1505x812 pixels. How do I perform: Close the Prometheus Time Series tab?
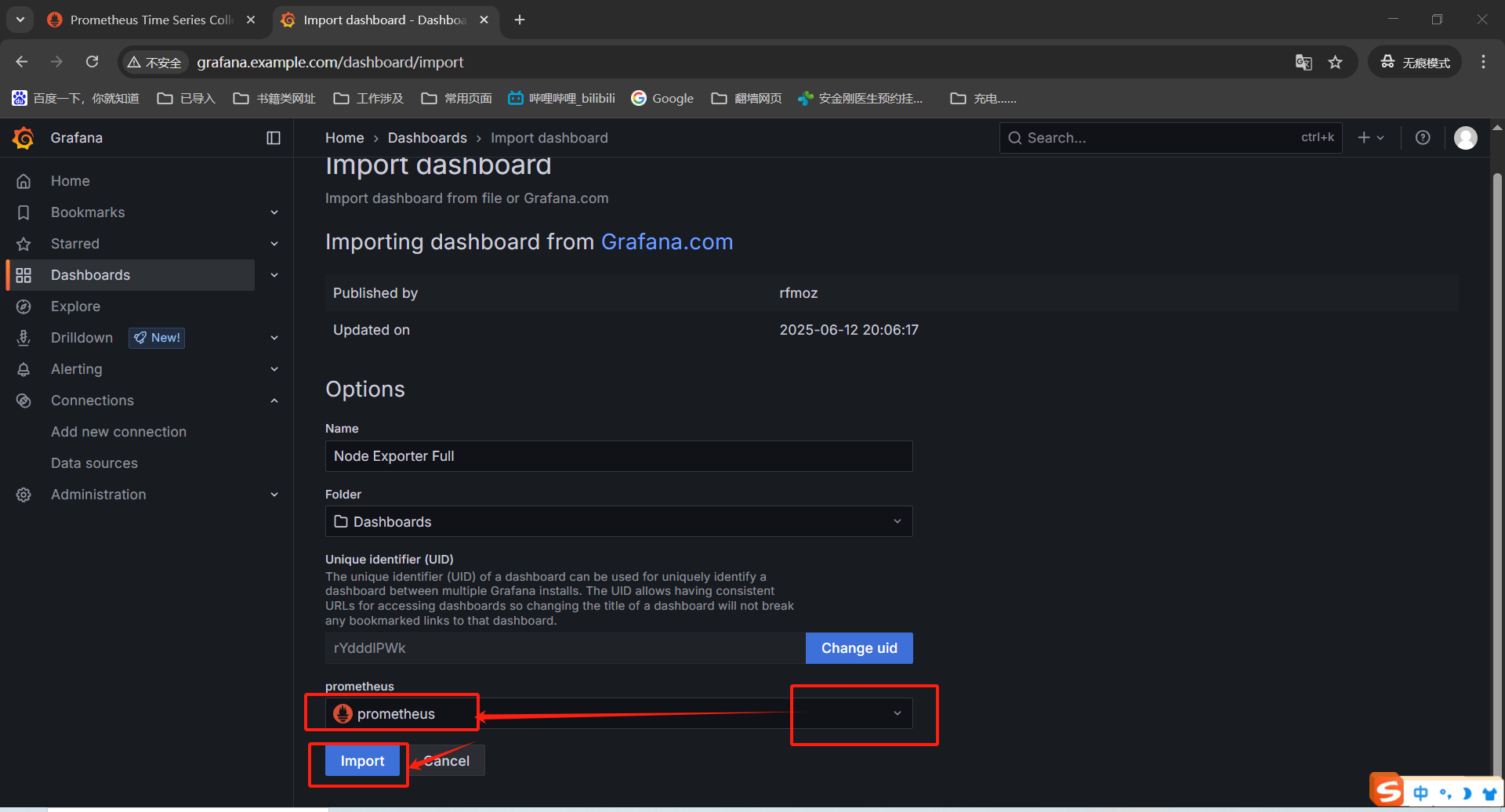click(251, 20)
